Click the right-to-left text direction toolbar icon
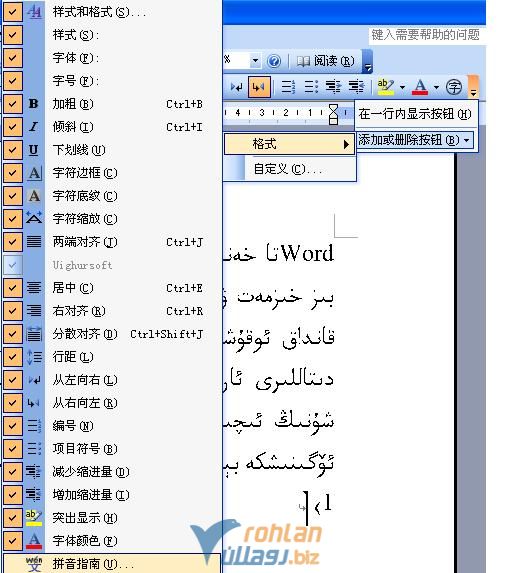 259,87
